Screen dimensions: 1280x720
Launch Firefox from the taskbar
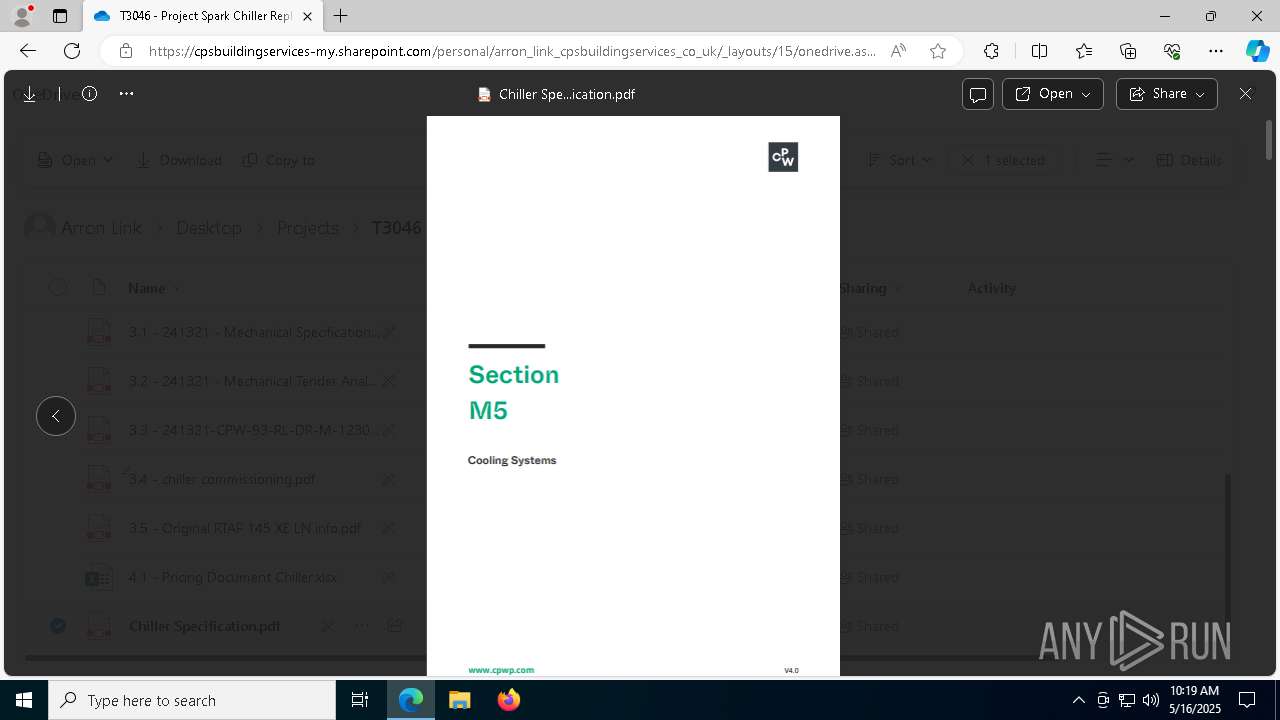(x=509, y=700)
